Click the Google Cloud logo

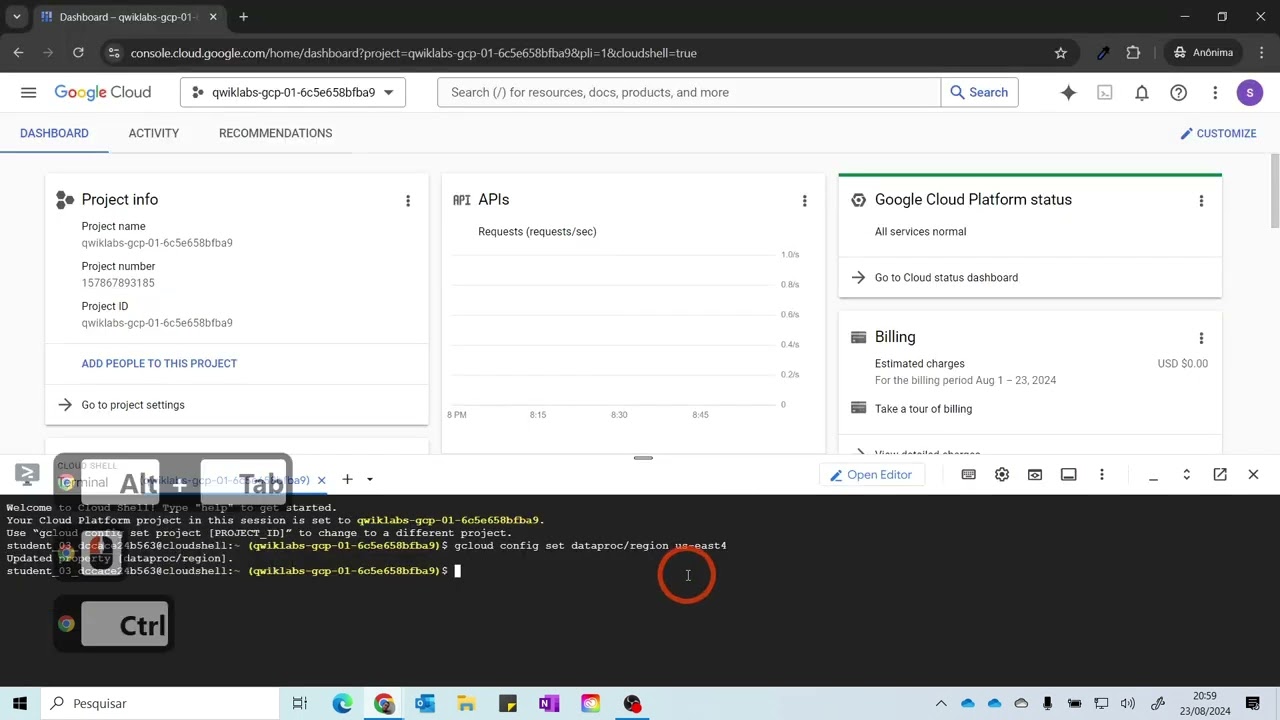coord(103,92)
